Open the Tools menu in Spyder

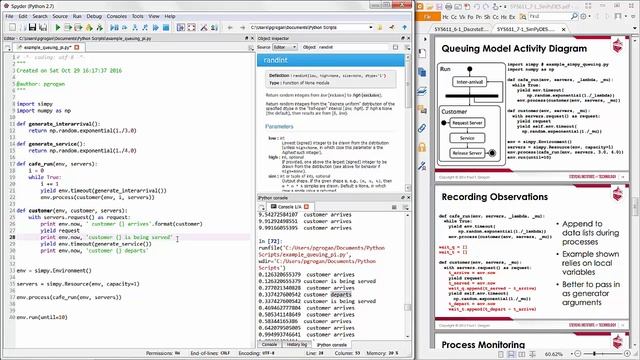point(138,16)
